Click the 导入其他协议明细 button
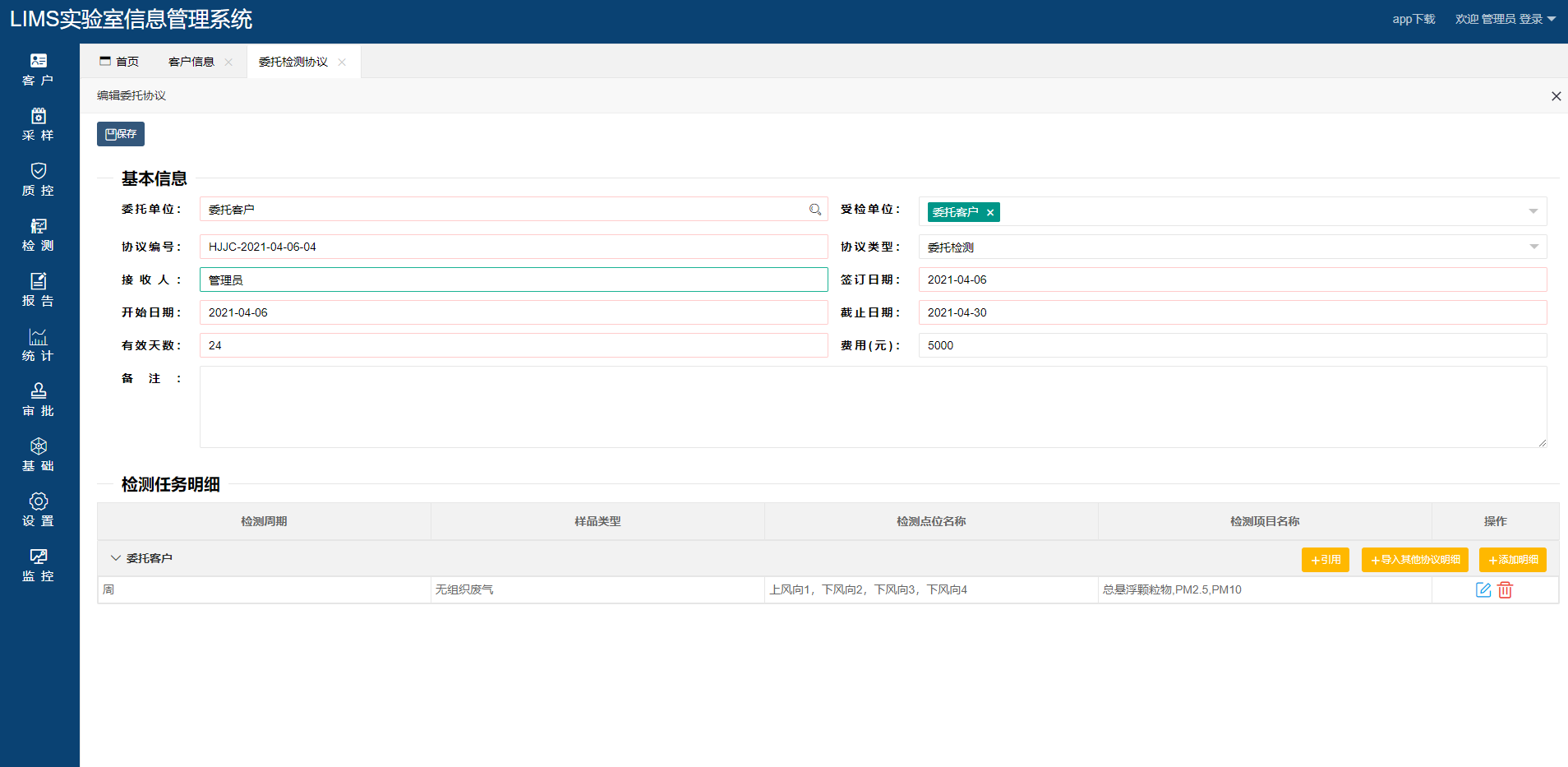The width and height of the screenshot is (1568, 767). pyautogui.click(x=1414, y=560)
